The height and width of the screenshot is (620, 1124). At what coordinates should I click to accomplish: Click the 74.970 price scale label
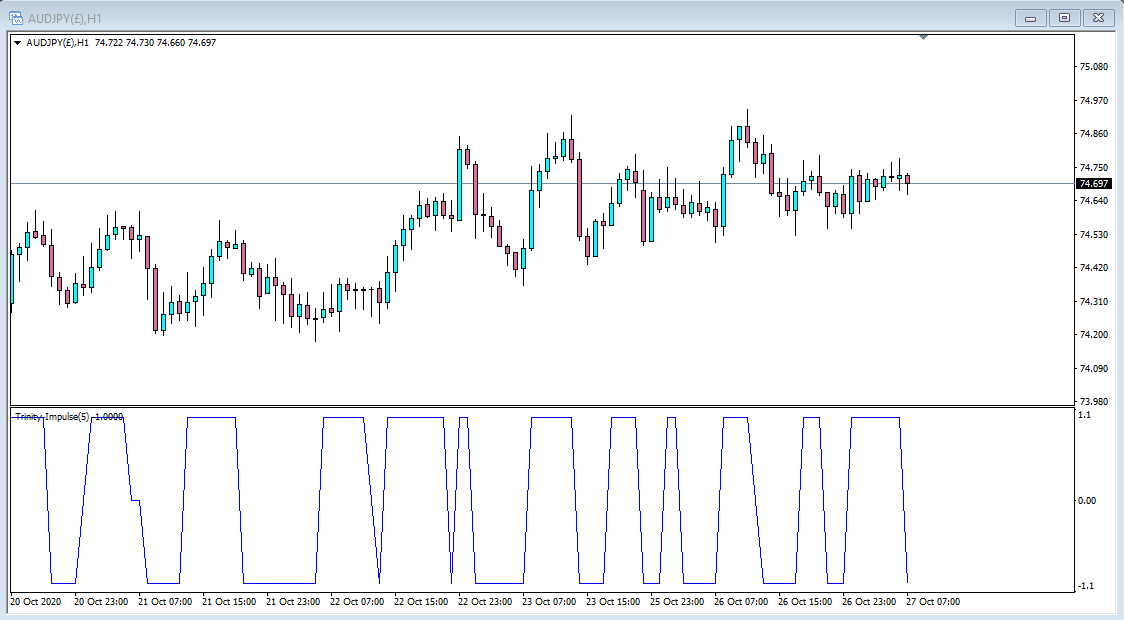(1093, 100)
